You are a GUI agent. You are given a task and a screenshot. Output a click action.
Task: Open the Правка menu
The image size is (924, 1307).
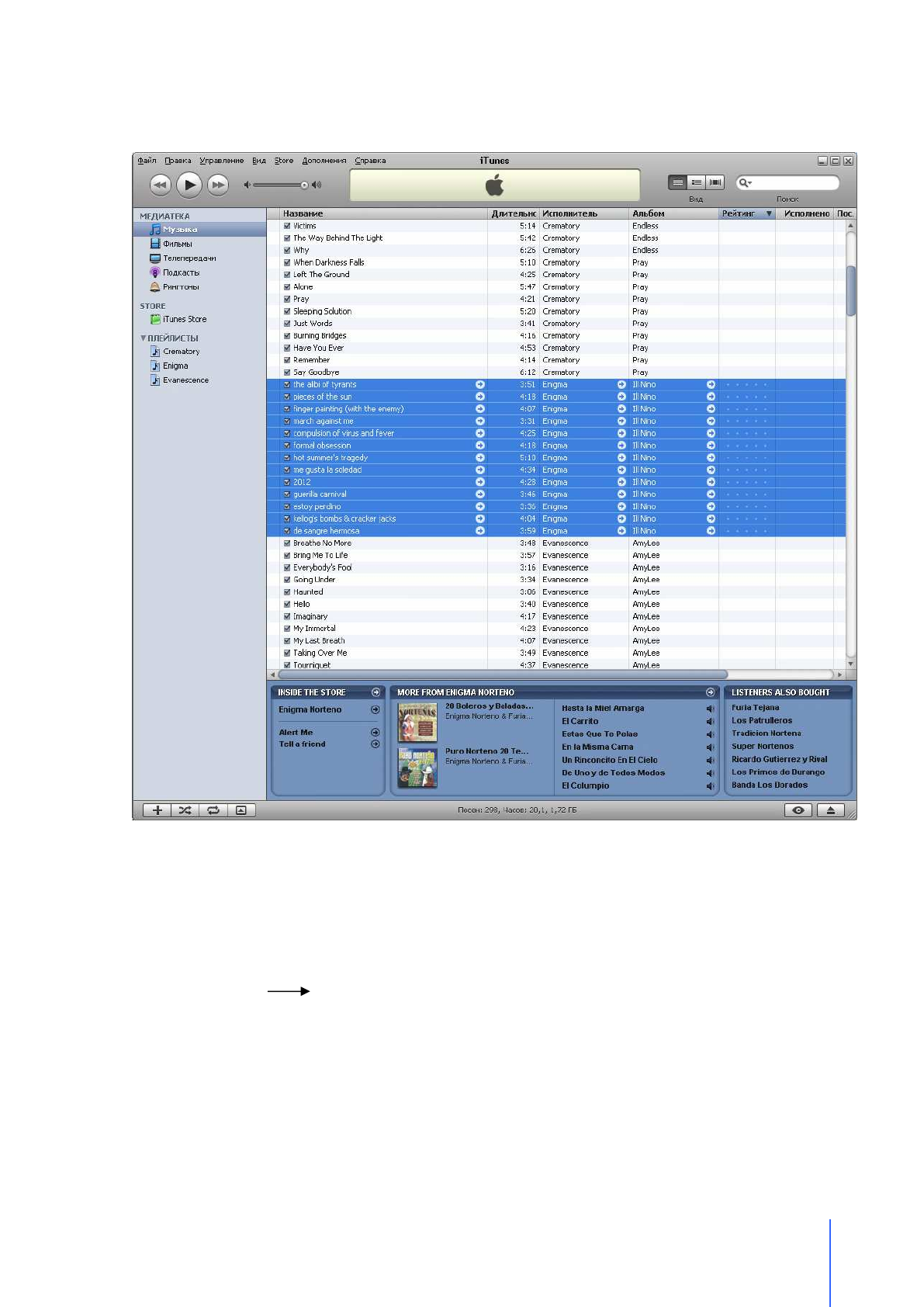[178, 161]
